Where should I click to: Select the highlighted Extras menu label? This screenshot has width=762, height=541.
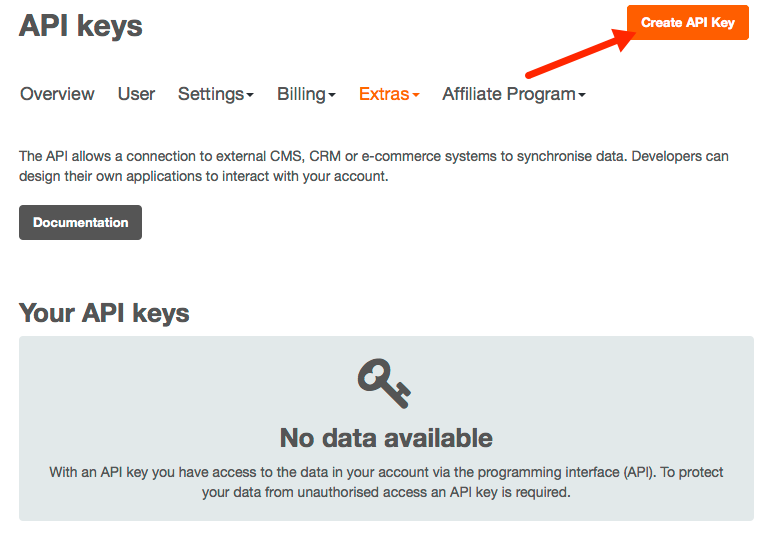click(x=384, y=94)
